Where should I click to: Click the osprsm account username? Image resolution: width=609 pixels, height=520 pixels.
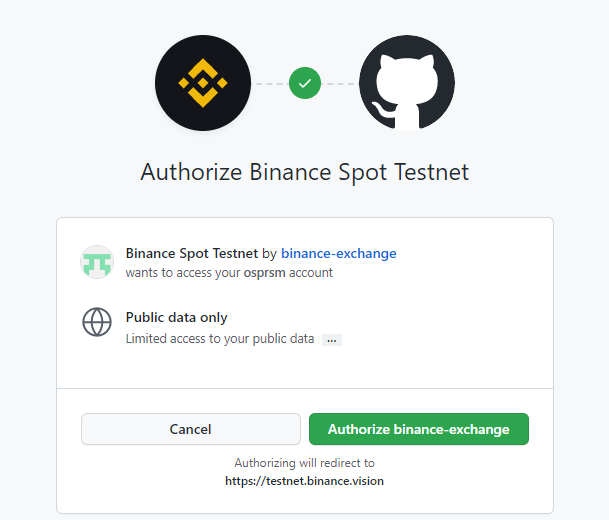point(265,272)
